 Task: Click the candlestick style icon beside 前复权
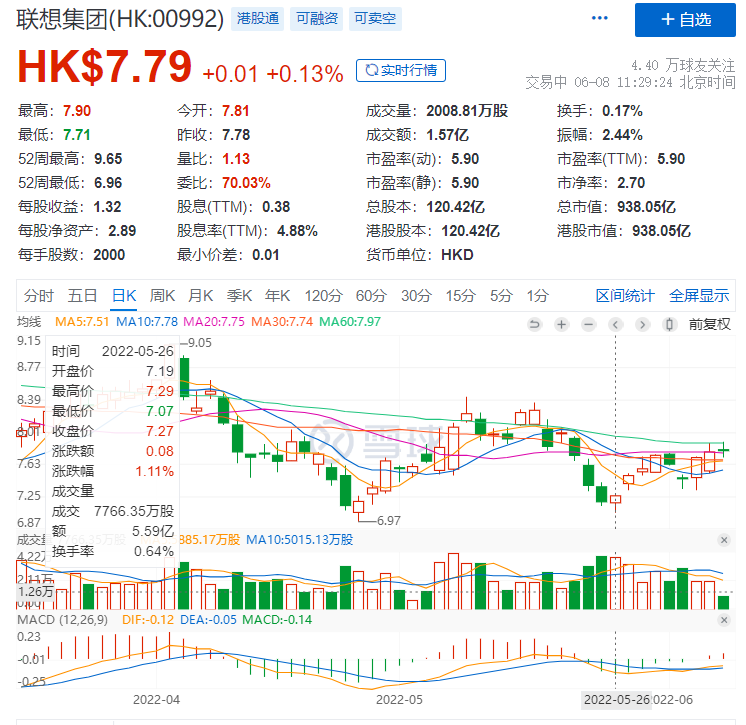click(670, 324)
